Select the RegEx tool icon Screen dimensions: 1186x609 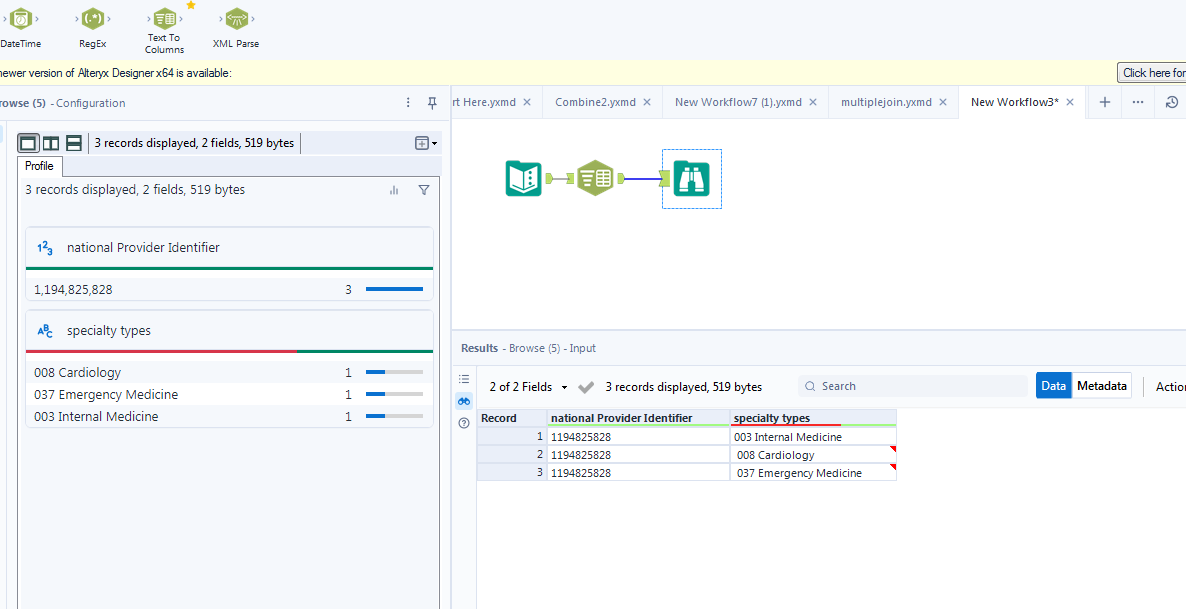[x=92, y=18]
